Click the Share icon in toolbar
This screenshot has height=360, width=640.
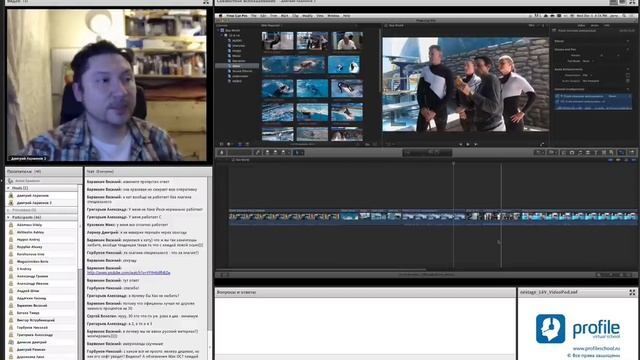pyautogui.click(x=632, y=152)
